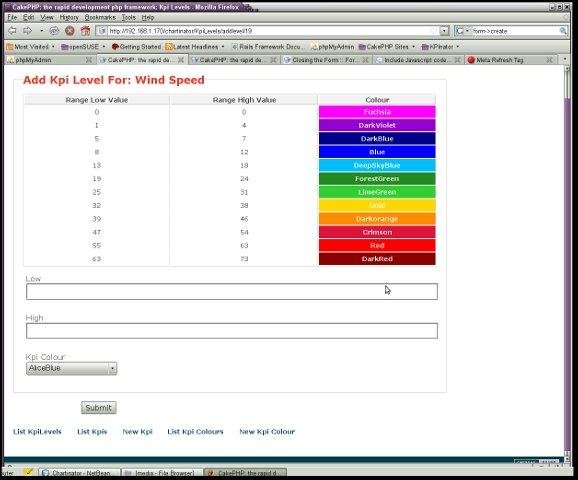Click the DarkViolet colour swatch

coord(377,125)
